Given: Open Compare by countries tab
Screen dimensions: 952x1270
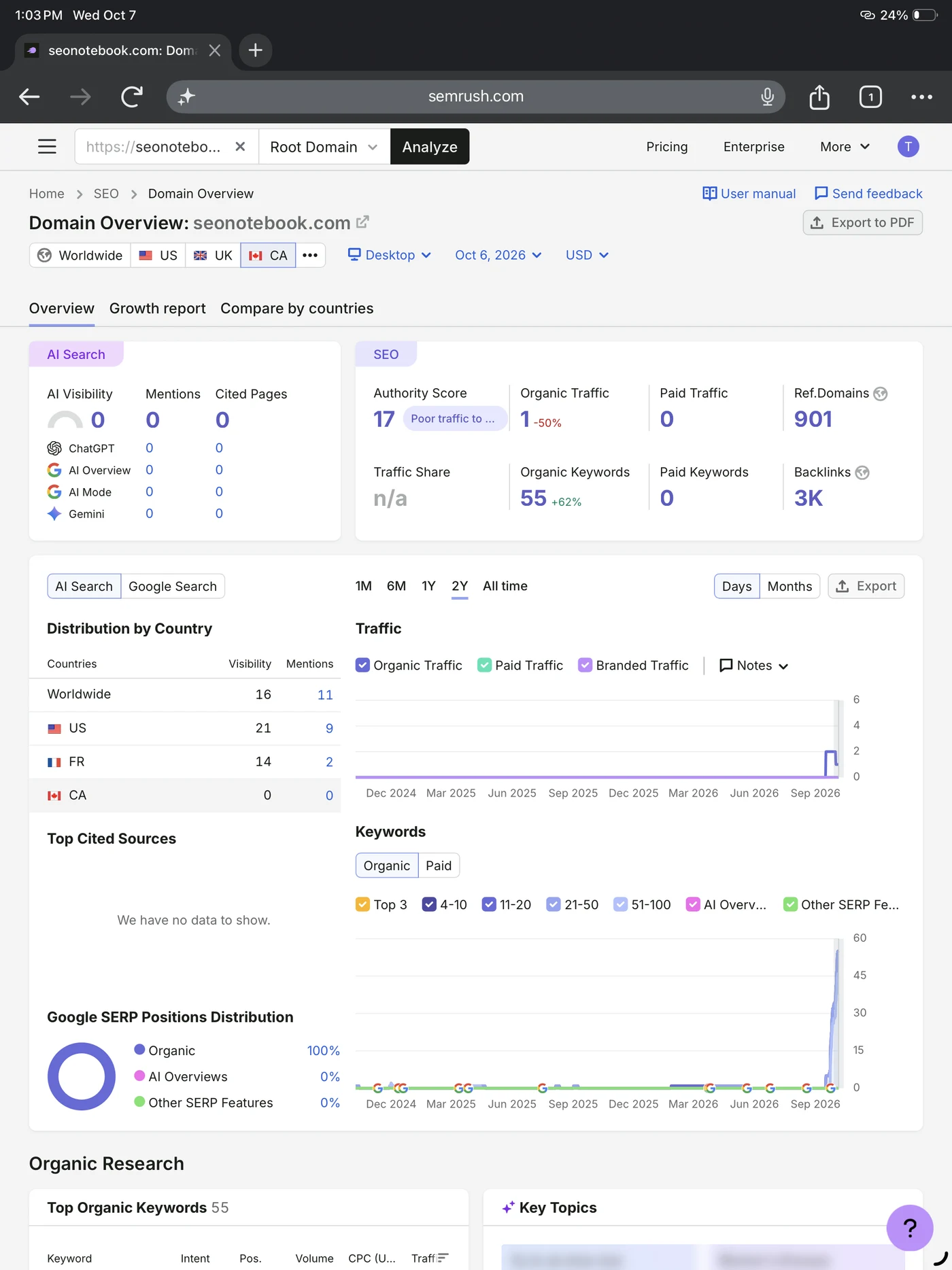Looking at the screenshot, I should tap(297, 308).
